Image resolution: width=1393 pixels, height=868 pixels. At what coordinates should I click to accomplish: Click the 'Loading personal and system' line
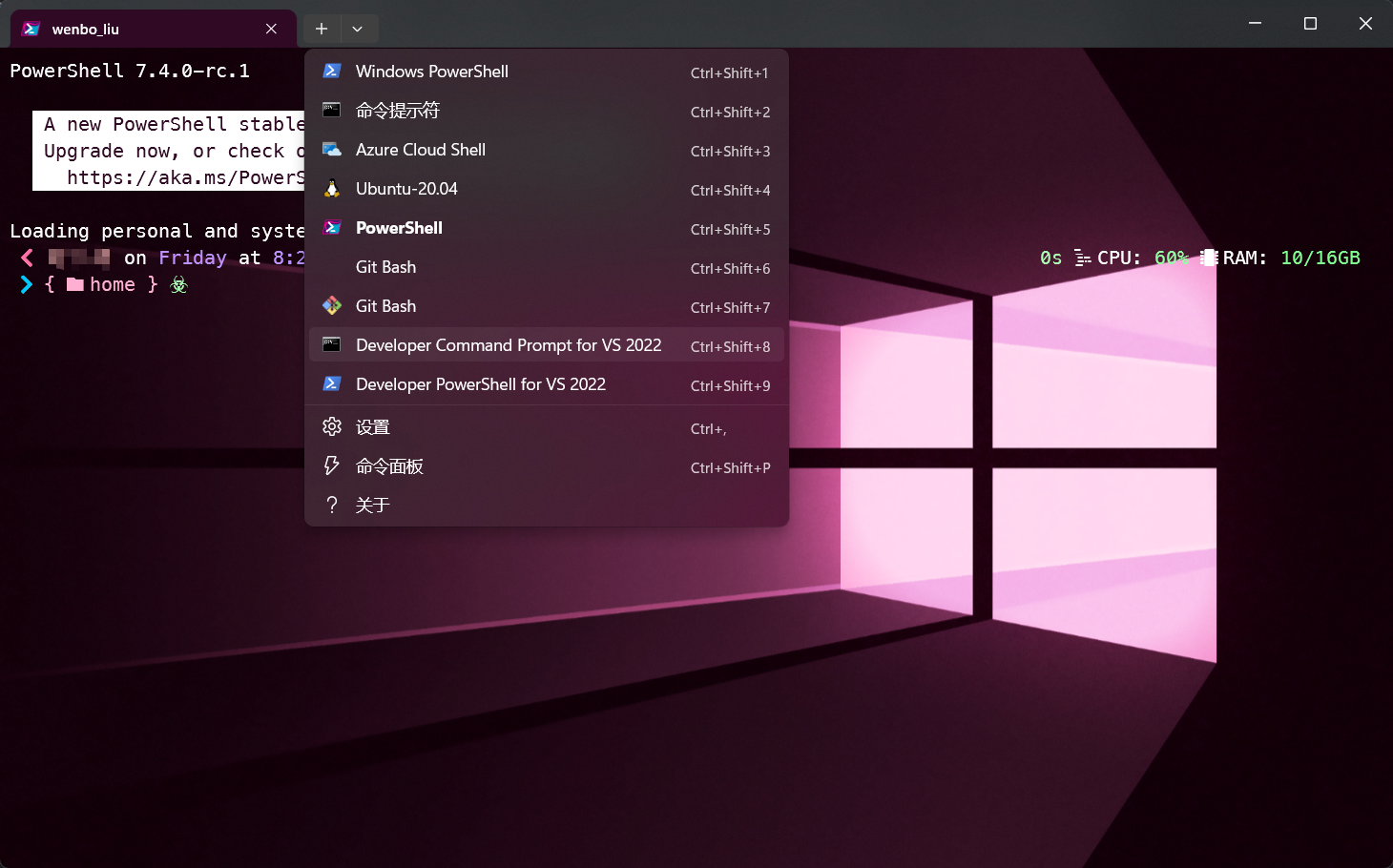[x=157, y=231]
